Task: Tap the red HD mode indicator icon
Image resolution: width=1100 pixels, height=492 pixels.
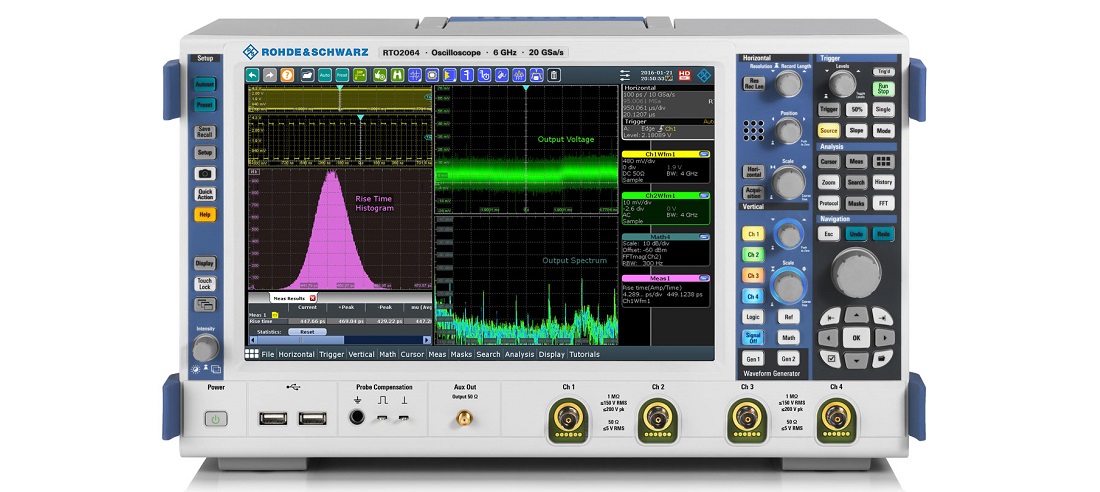Action: tap(685, 75)
